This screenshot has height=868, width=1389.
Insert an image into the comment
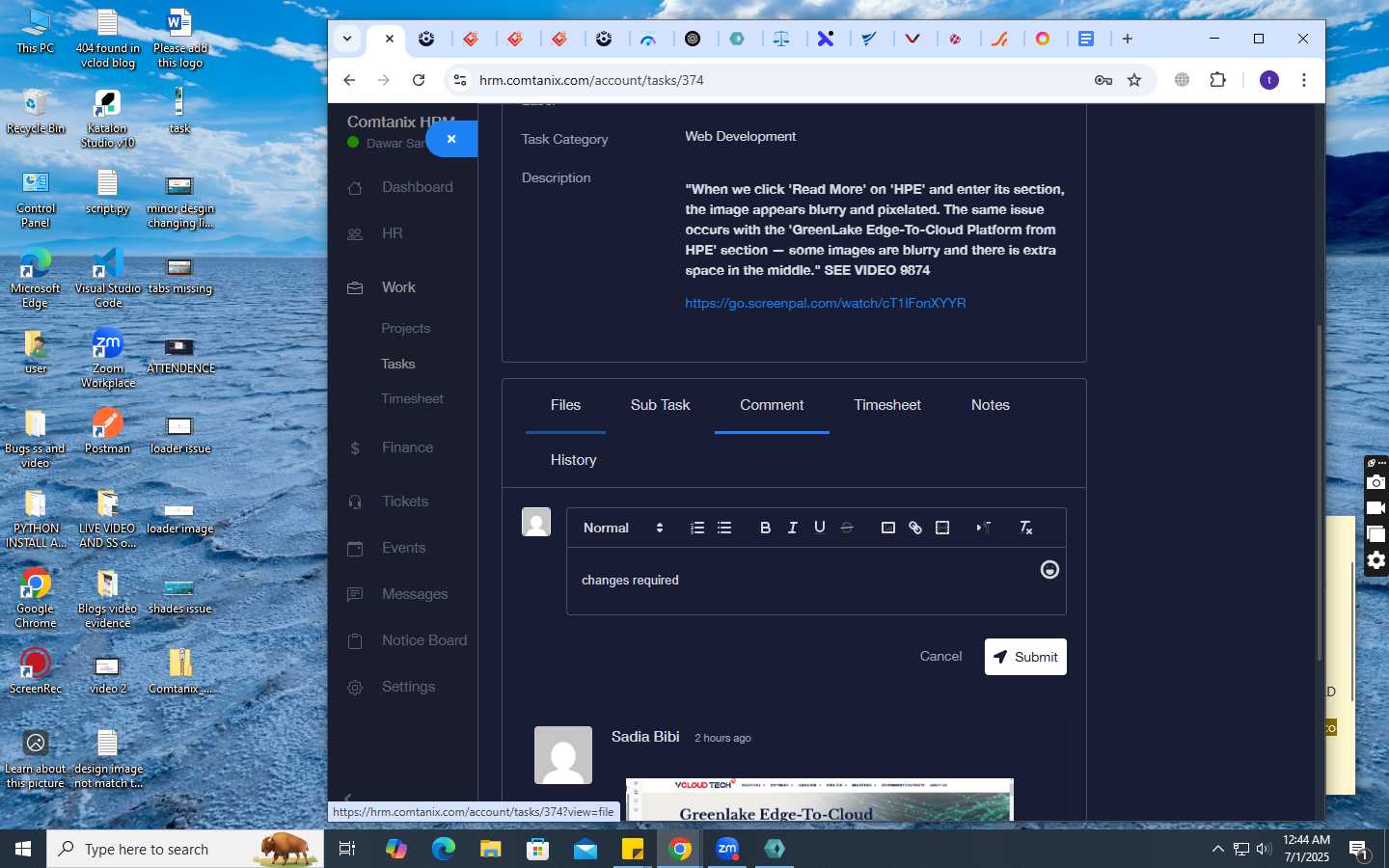coord(888,528)
